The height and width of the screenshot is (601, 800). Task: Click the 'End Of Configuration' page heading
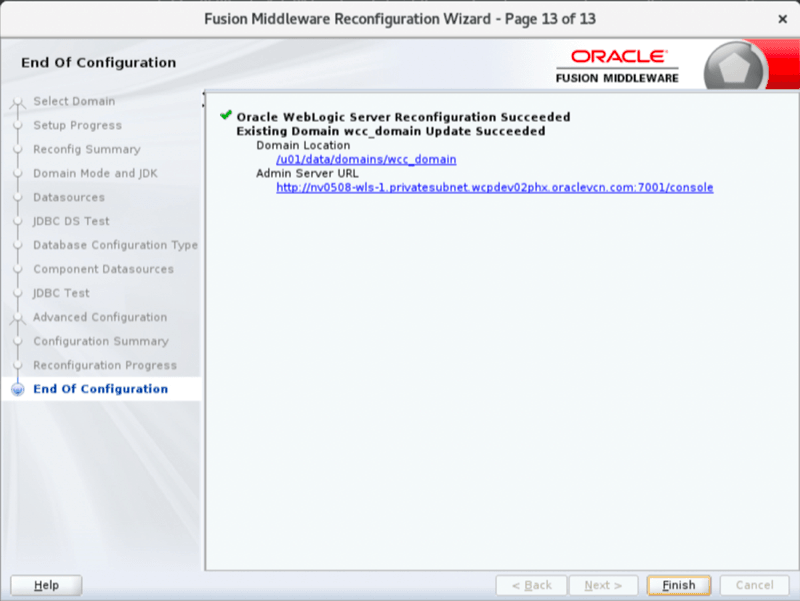[x=98, y=62]
